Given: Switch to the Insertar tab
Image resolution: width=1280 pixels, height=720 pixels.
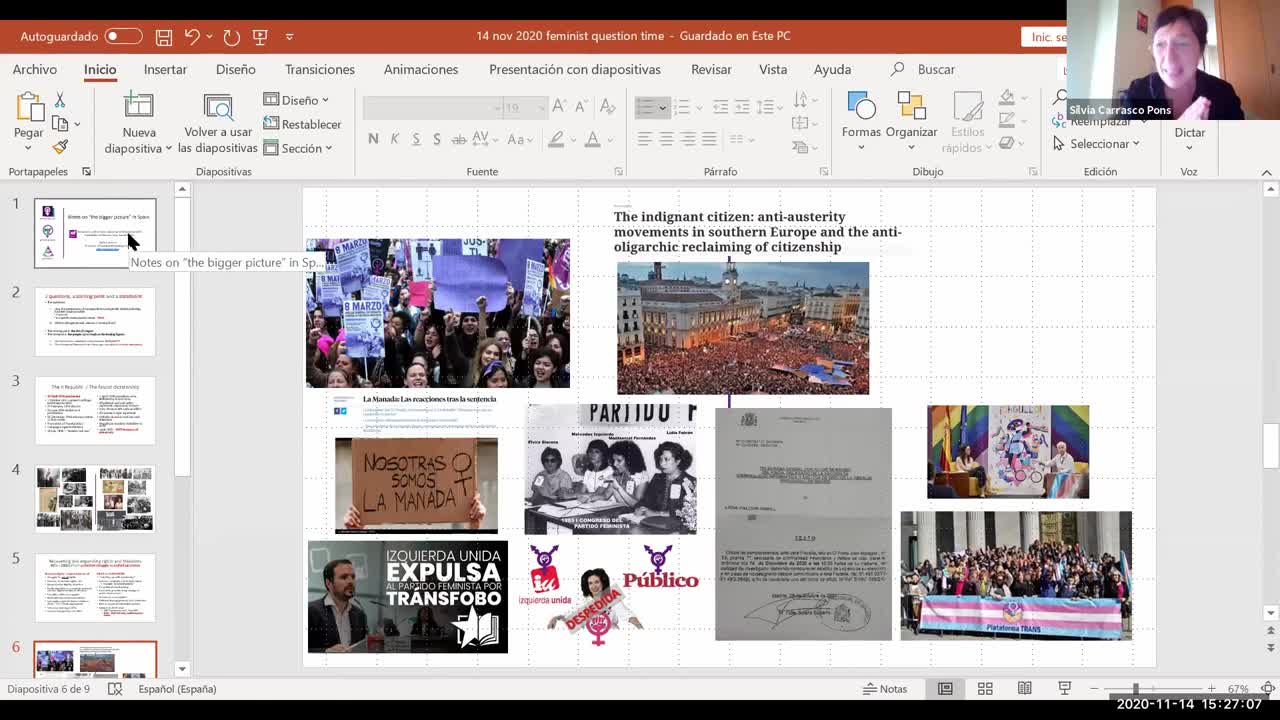Looking at the screenshot, I should pyautogui.click(x=165, y=69).
